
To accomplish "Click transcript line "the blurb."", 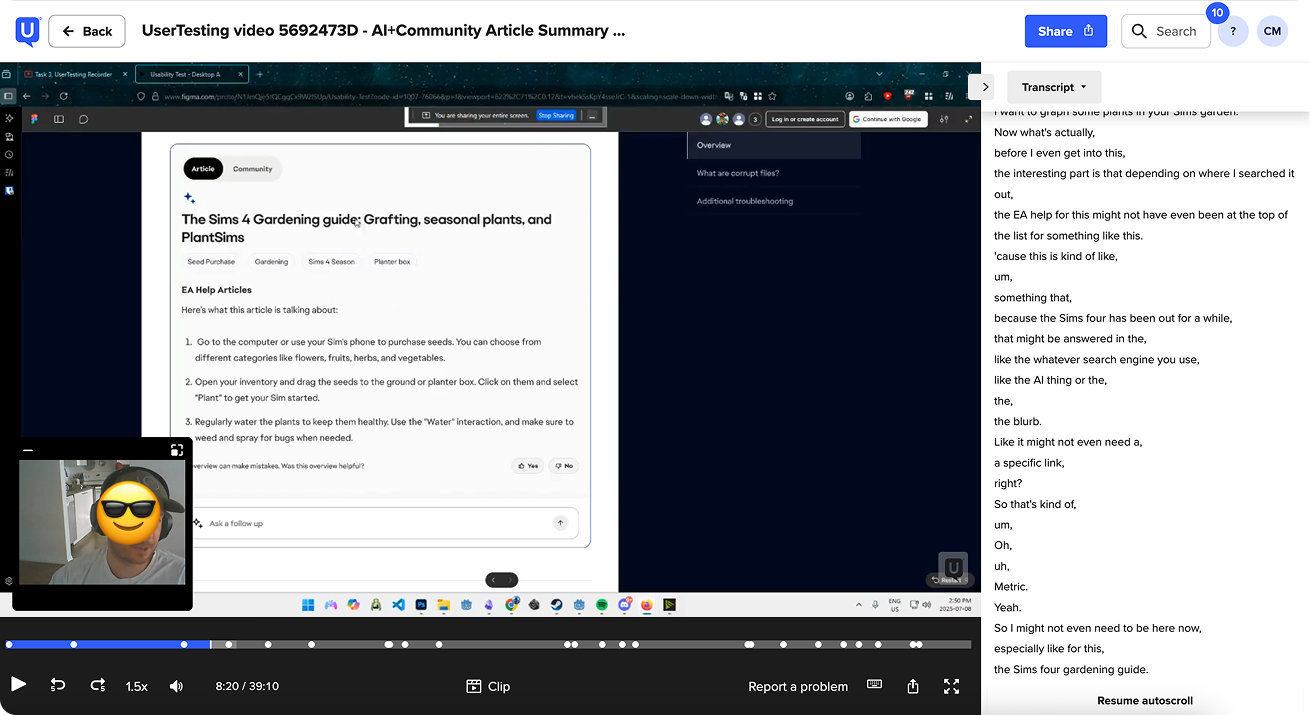I will coord(1018,421).
